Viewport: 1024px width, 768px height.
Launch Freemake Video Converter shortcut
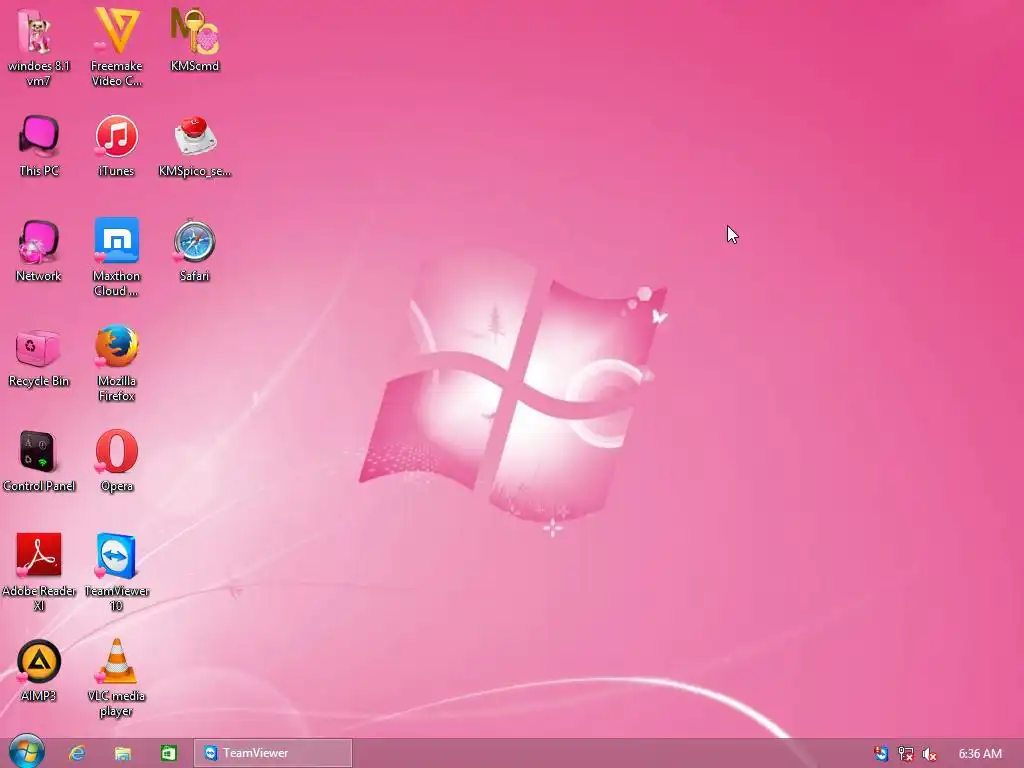[x=116, y=46]
